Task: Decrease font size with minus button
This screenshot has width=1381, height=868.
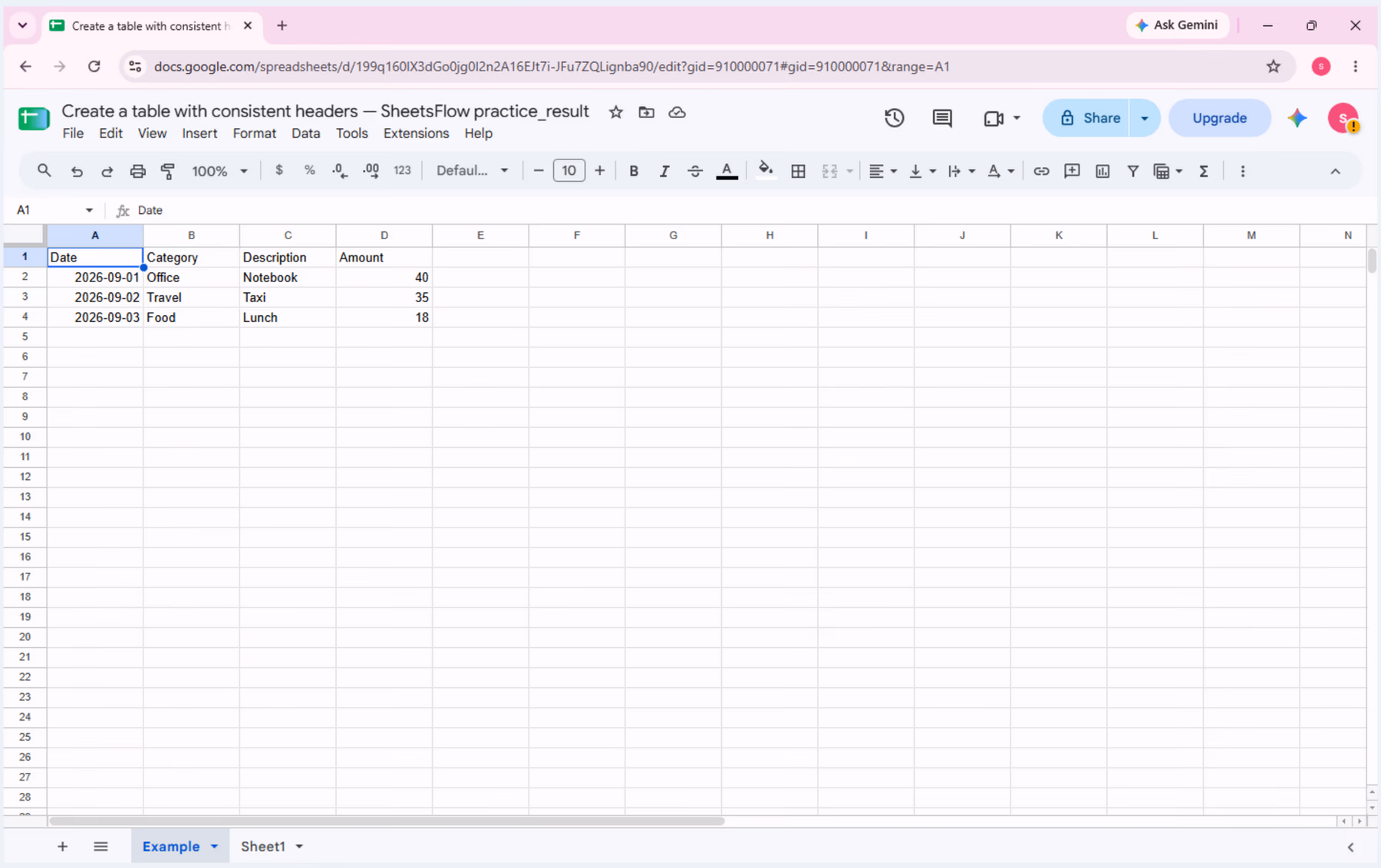Action: pos(539,170)
